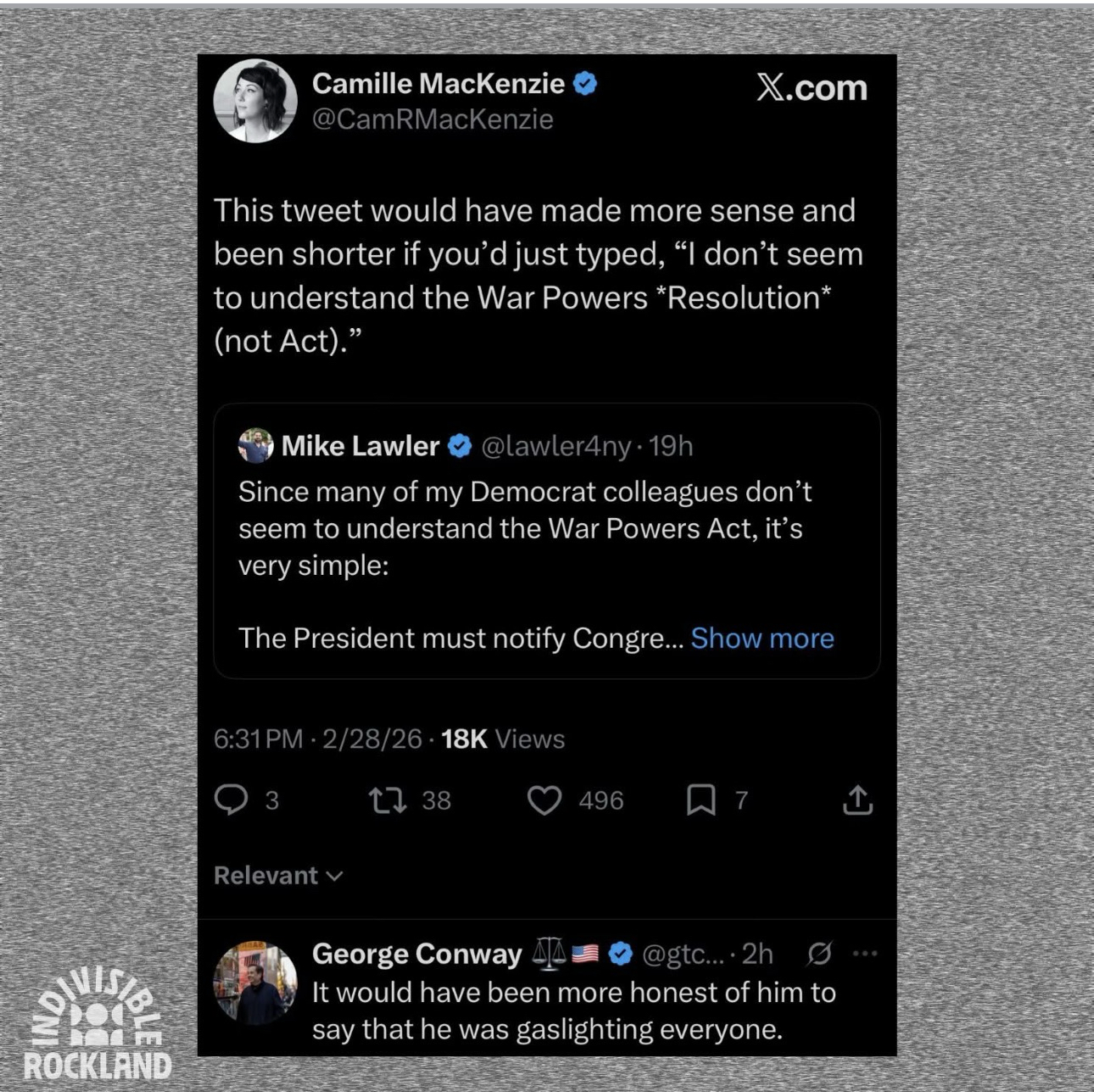
Task: Open three-dot menu on Conway's reply
Action: click(864, 954)
